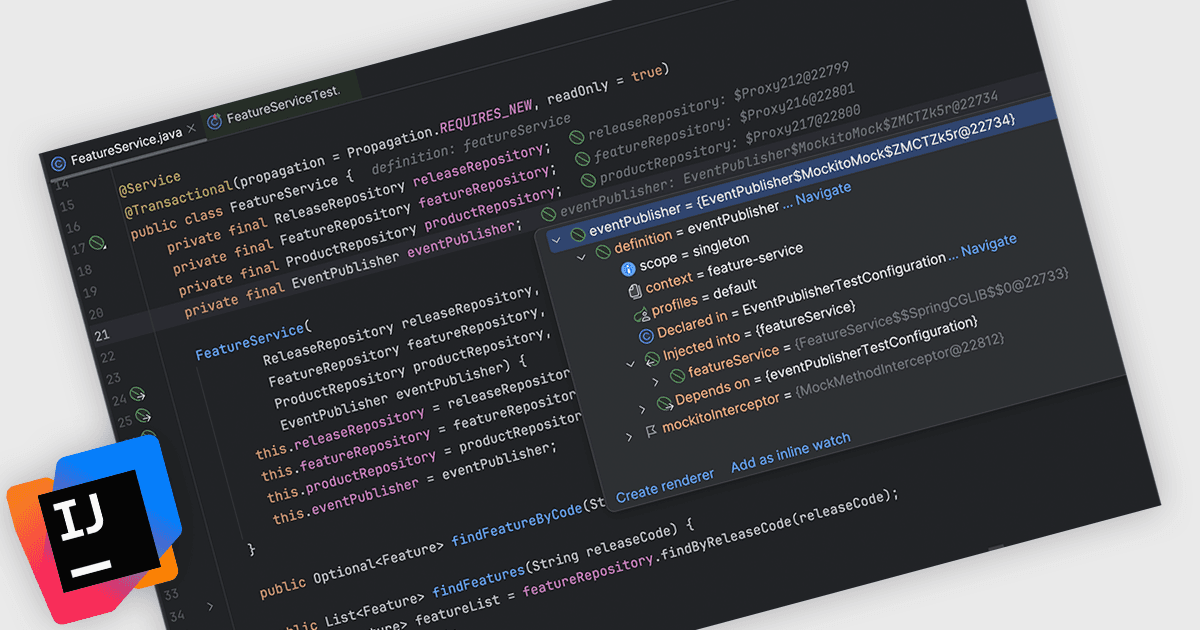
Task: Click inline bean icon before featureRepository: $Proxy216 hint
Action: (x=583, y=160)
